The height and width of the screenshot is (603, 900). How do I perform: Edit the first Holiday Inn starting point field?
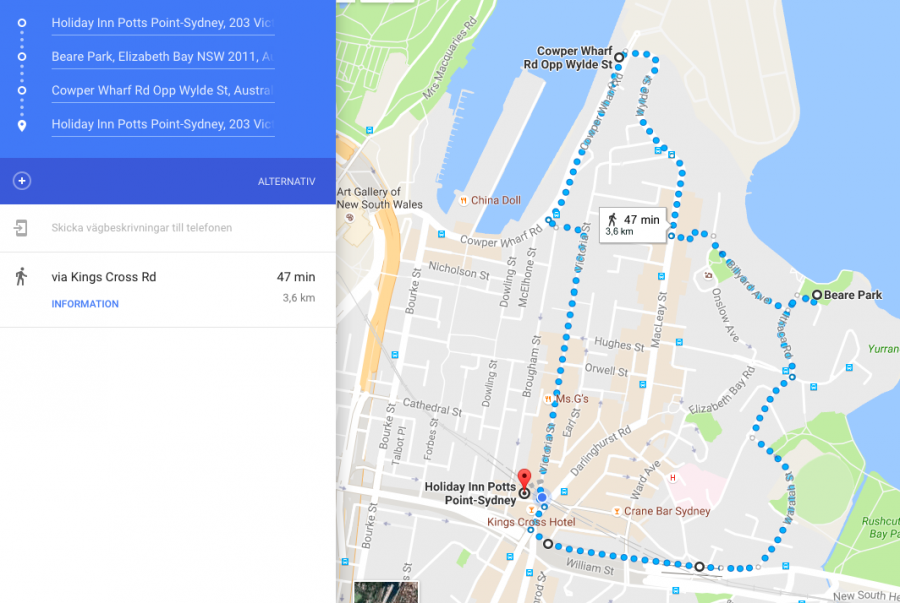tap(163, 23)
